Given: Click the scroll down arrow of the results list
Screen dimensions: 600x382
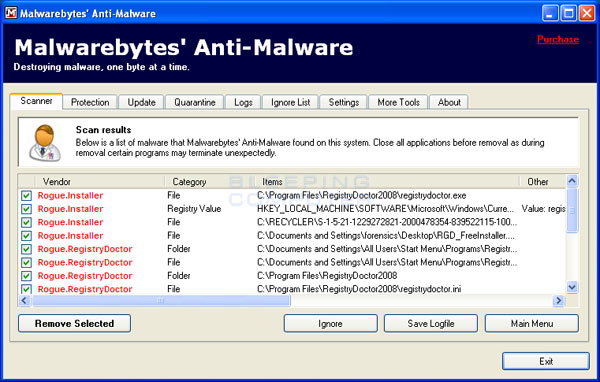Looking at the screenshot, I should 572,287.
